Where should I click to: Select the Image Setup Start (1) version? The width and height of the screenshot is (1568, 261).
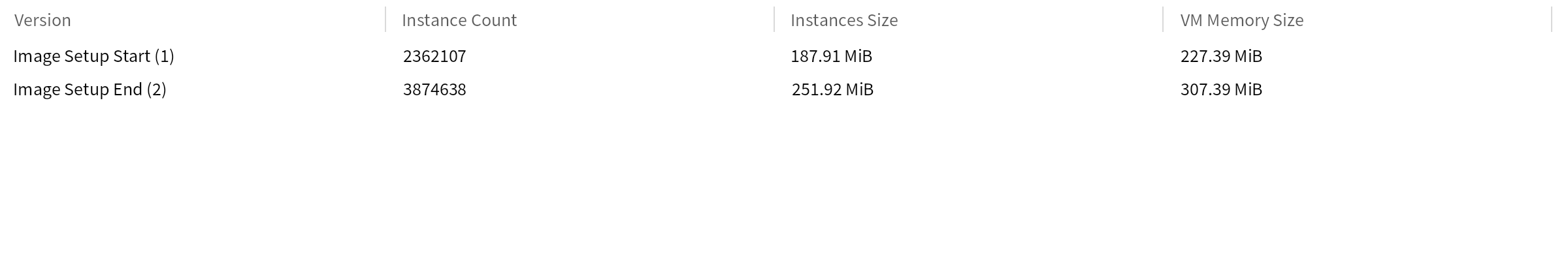[x=93, y=56]
